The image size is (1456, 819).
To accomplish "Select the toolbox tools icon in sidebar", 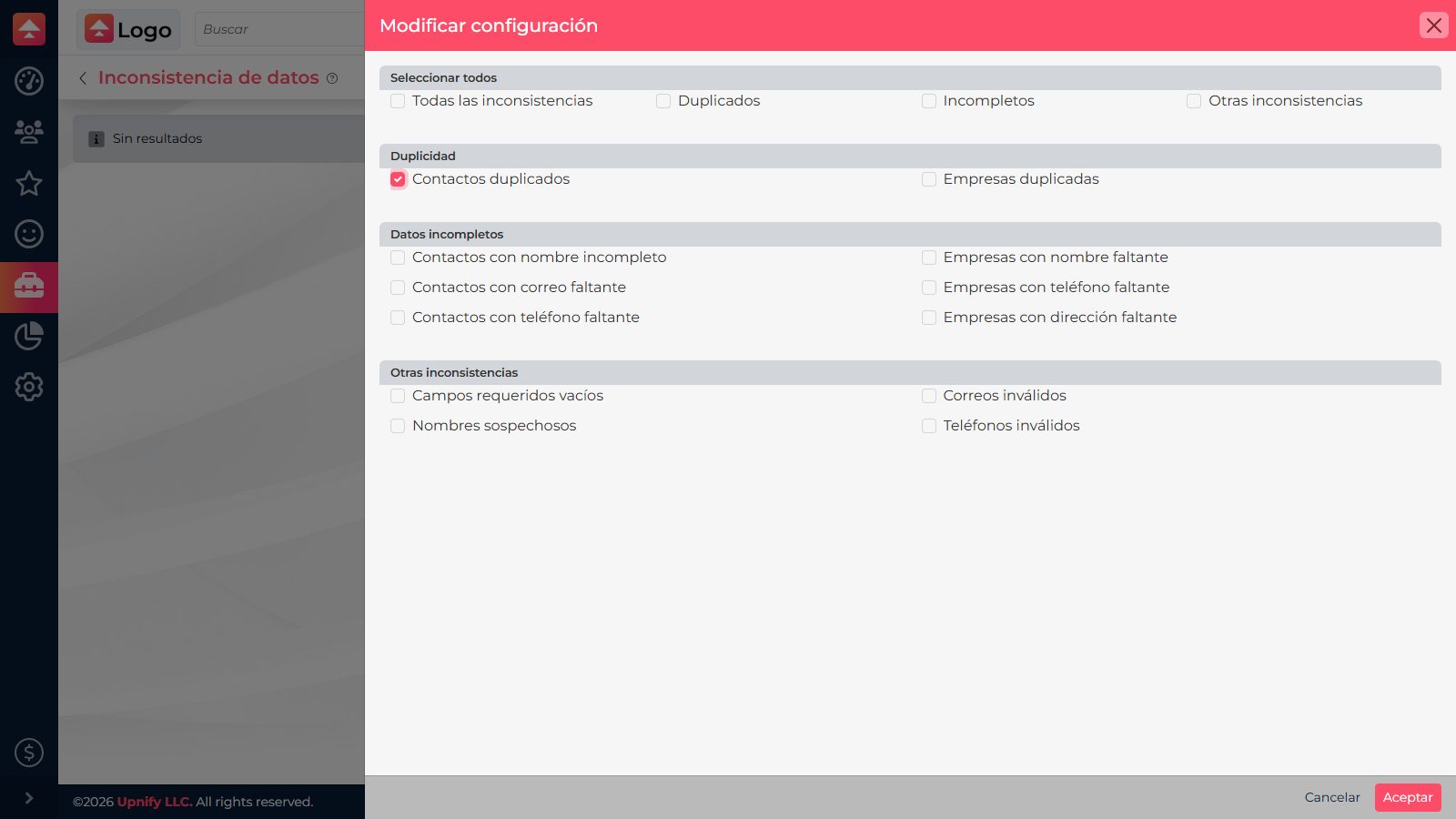I will 29,286.
